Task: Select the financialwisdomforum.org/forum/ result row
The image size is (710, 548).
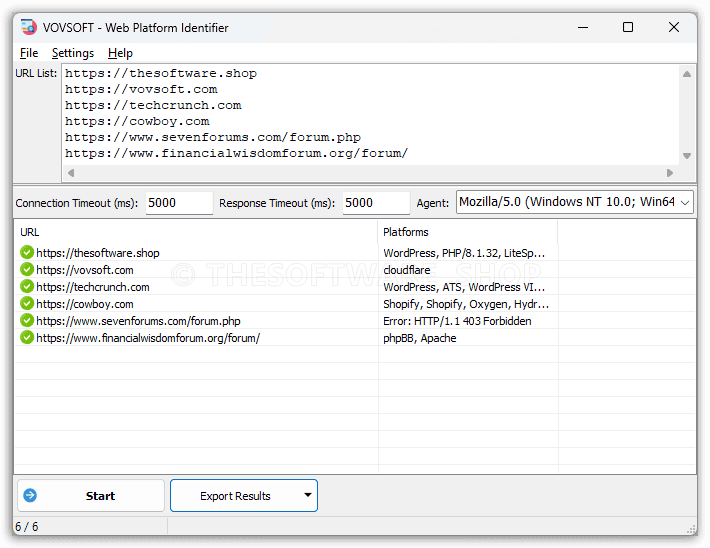Action: click(x=355, y=337)
